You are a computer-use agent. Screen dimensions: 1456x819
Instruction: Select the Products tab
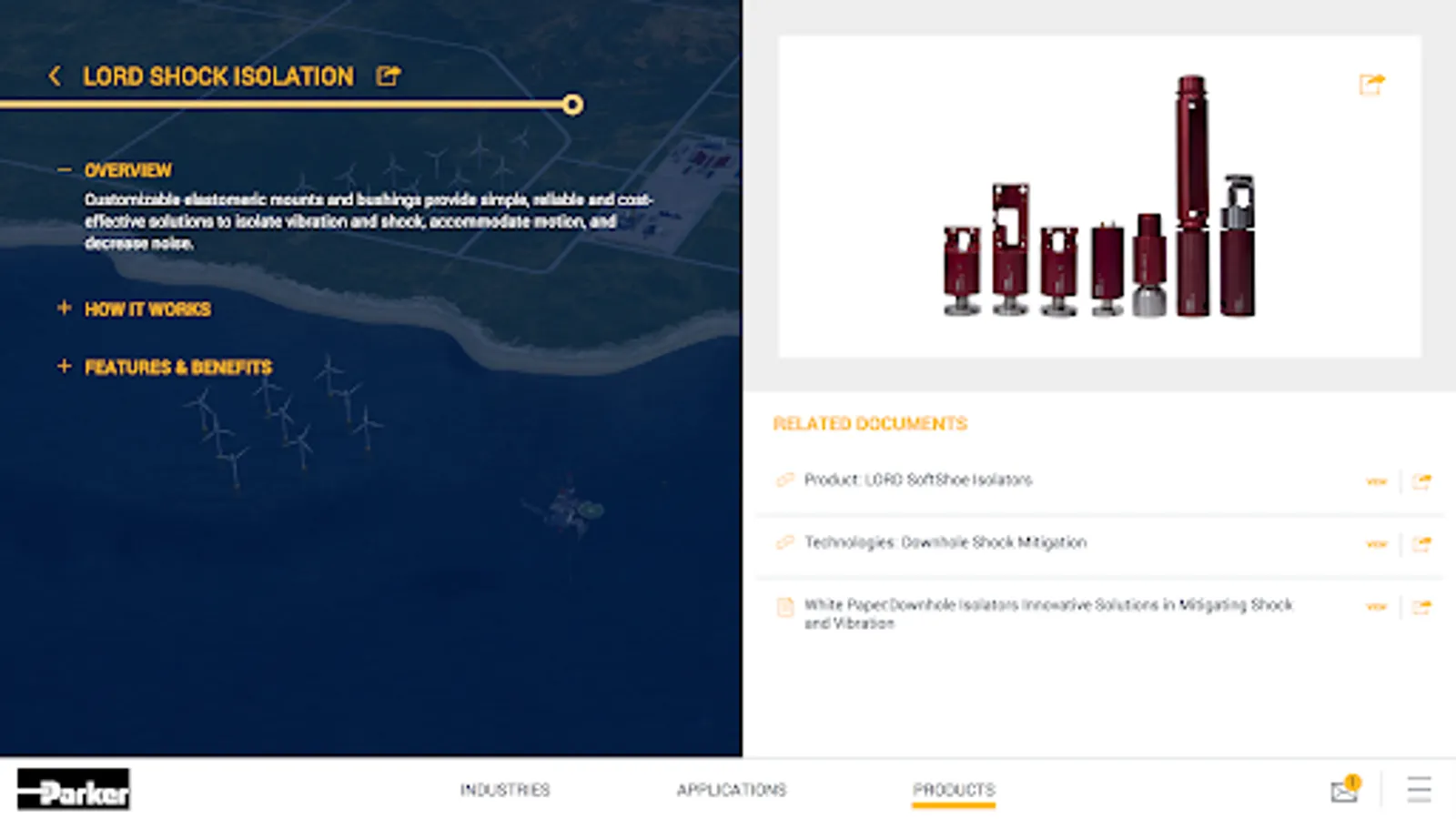tap(954, 790)
